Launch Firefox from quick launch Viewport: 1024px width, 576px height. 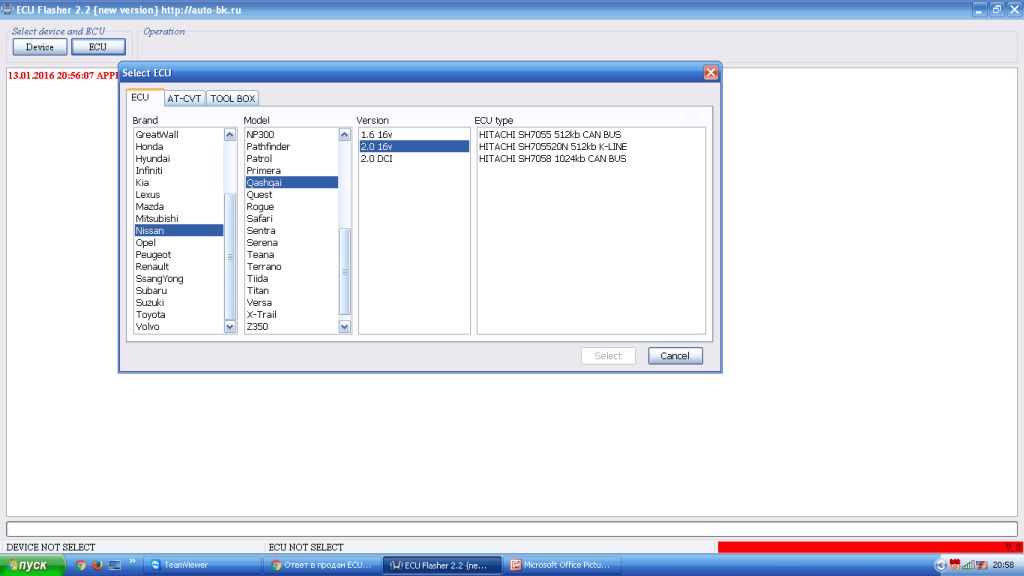tap(97, 565)
